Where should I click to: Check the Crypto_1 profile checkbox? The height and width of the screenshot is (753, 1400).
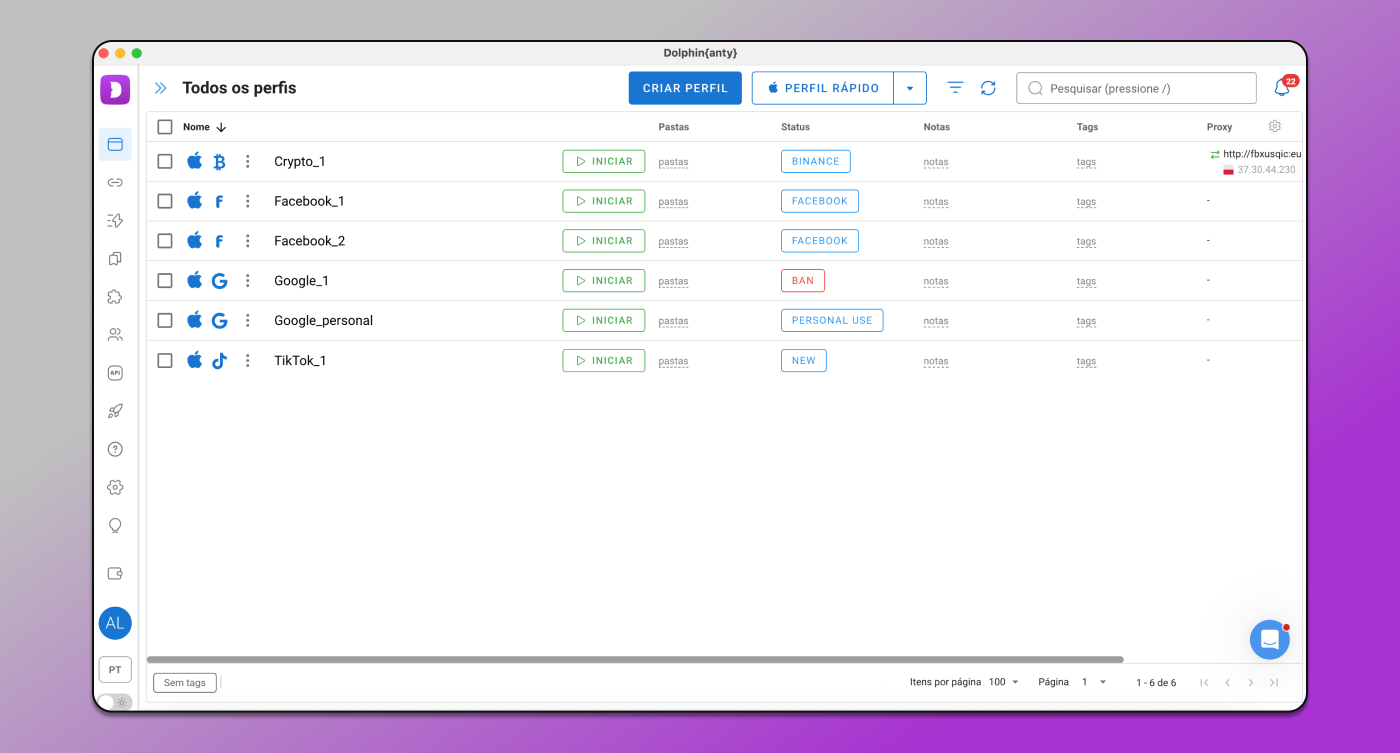coord(165,161)
